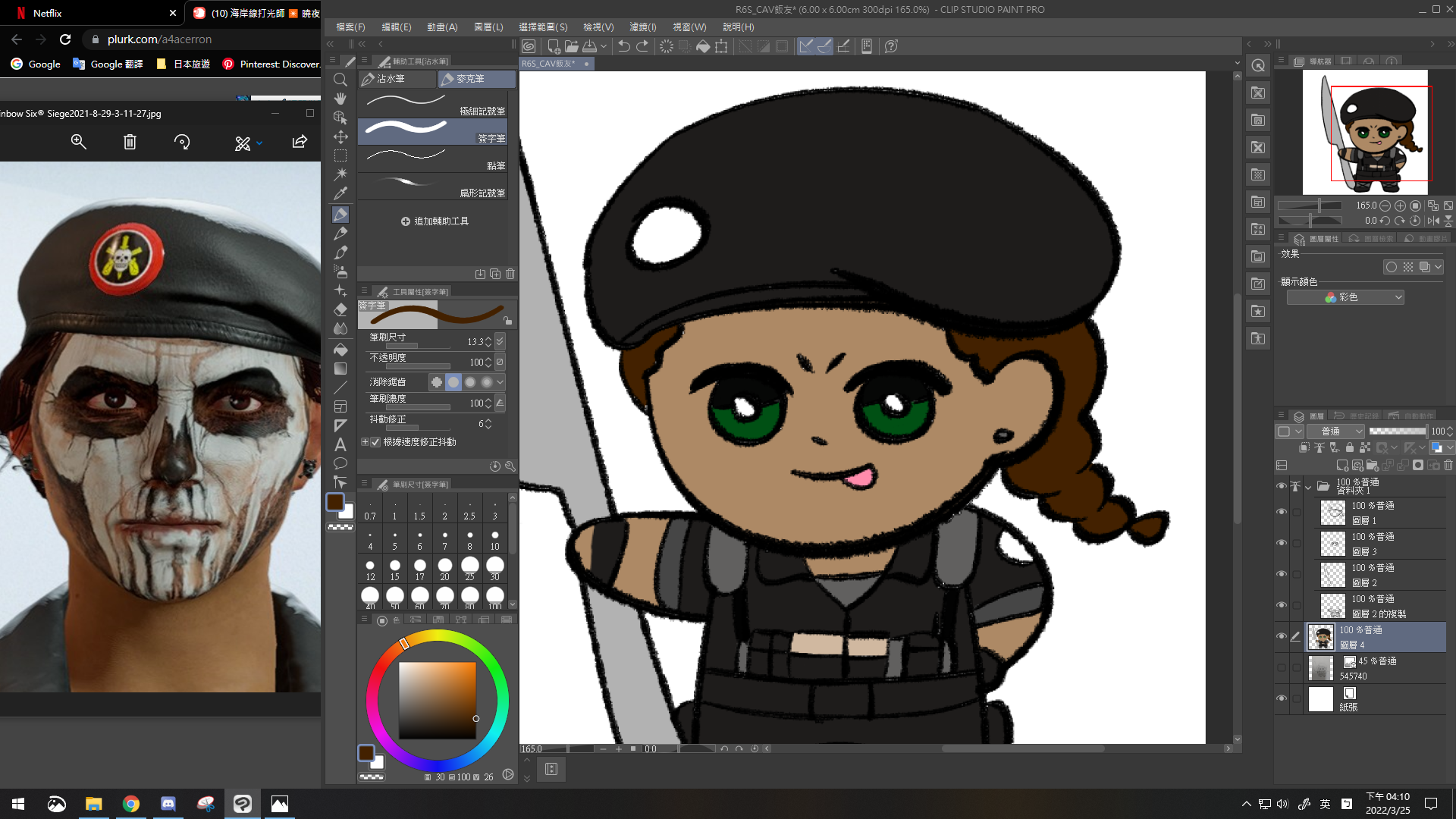Open the 圖層(L) menu
Image resolution: width=1456 pixels, height=819 pixels.
(x=488, y=27)
